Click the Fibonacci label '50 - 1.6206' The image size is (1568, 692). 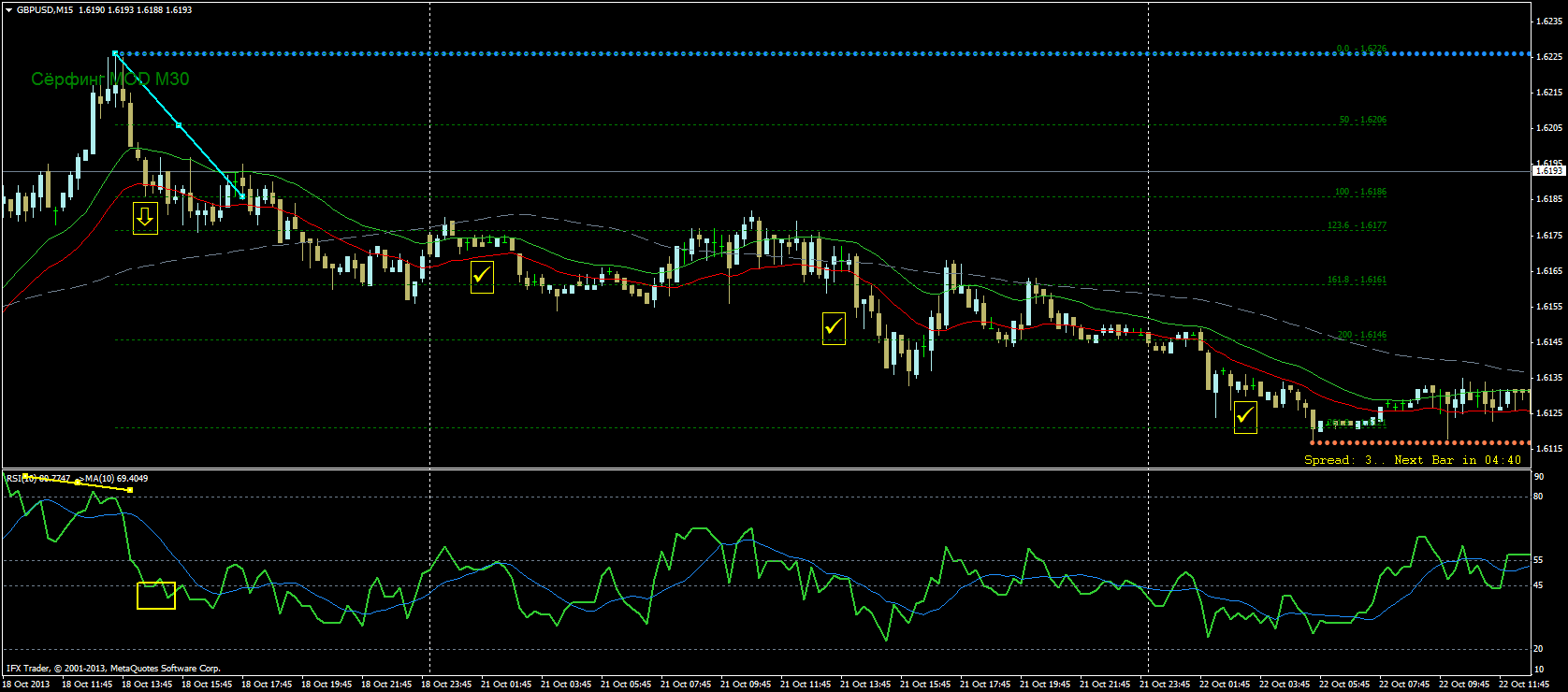click(1362, 120)
